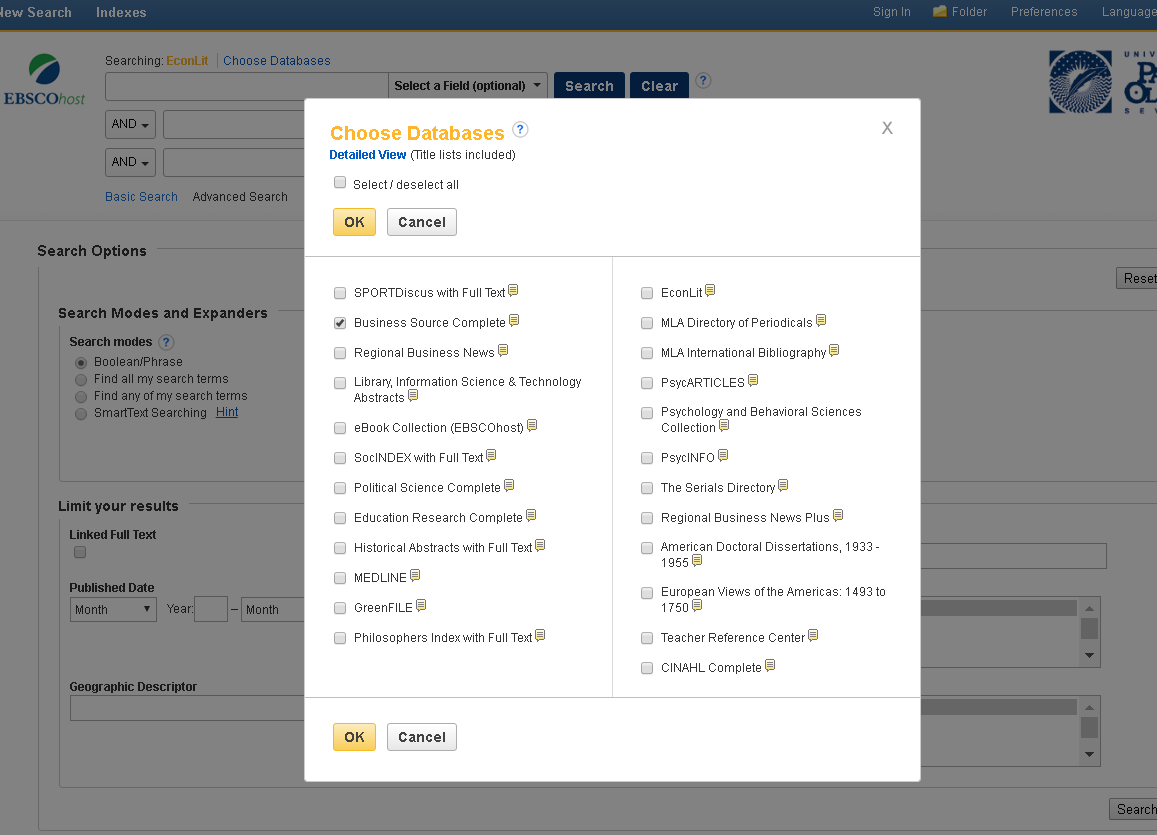1157x835 pixels.
Task: Click the Geographic Descriptor input field
Action: click(x=187, y=708)
